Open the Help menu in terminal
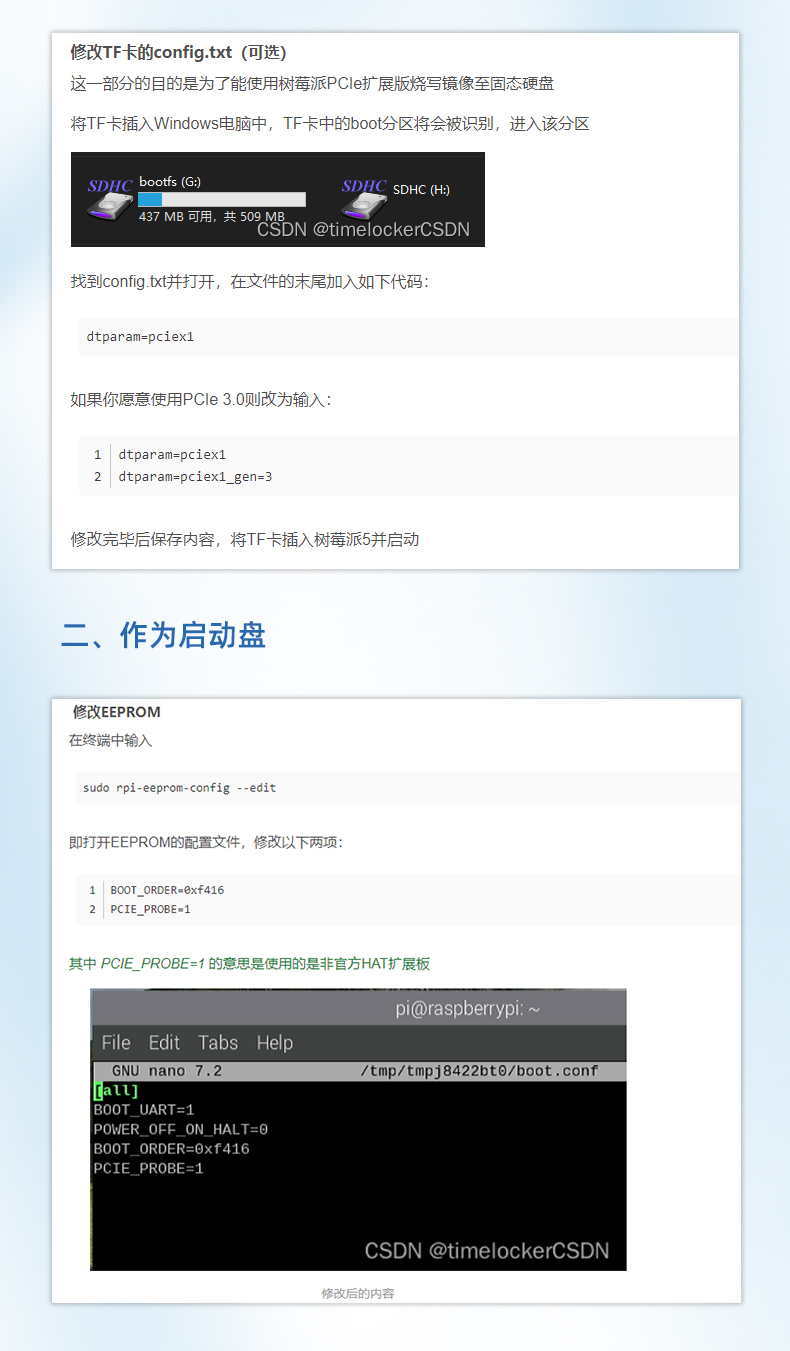Image resolution: width=790 pixels, height=1351 pixels. pos(274,1042)
